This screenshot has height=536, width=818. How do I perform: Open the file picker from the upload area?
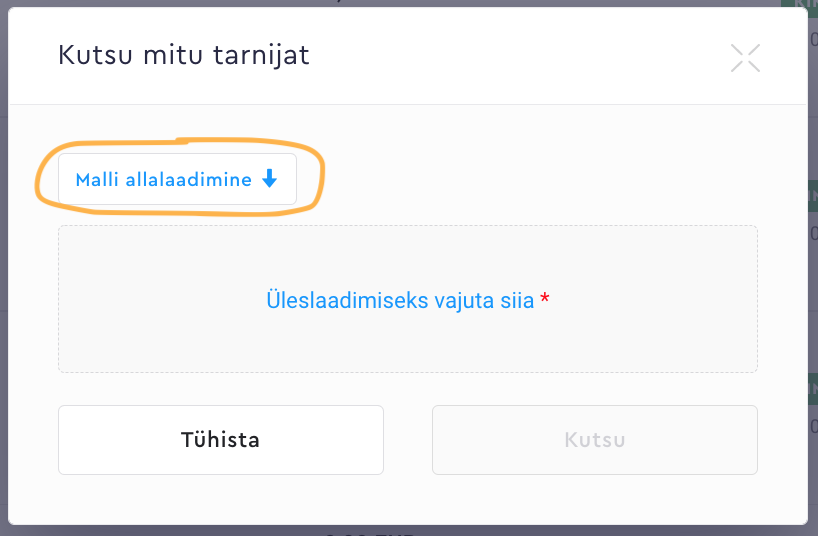tap(400, 300)
